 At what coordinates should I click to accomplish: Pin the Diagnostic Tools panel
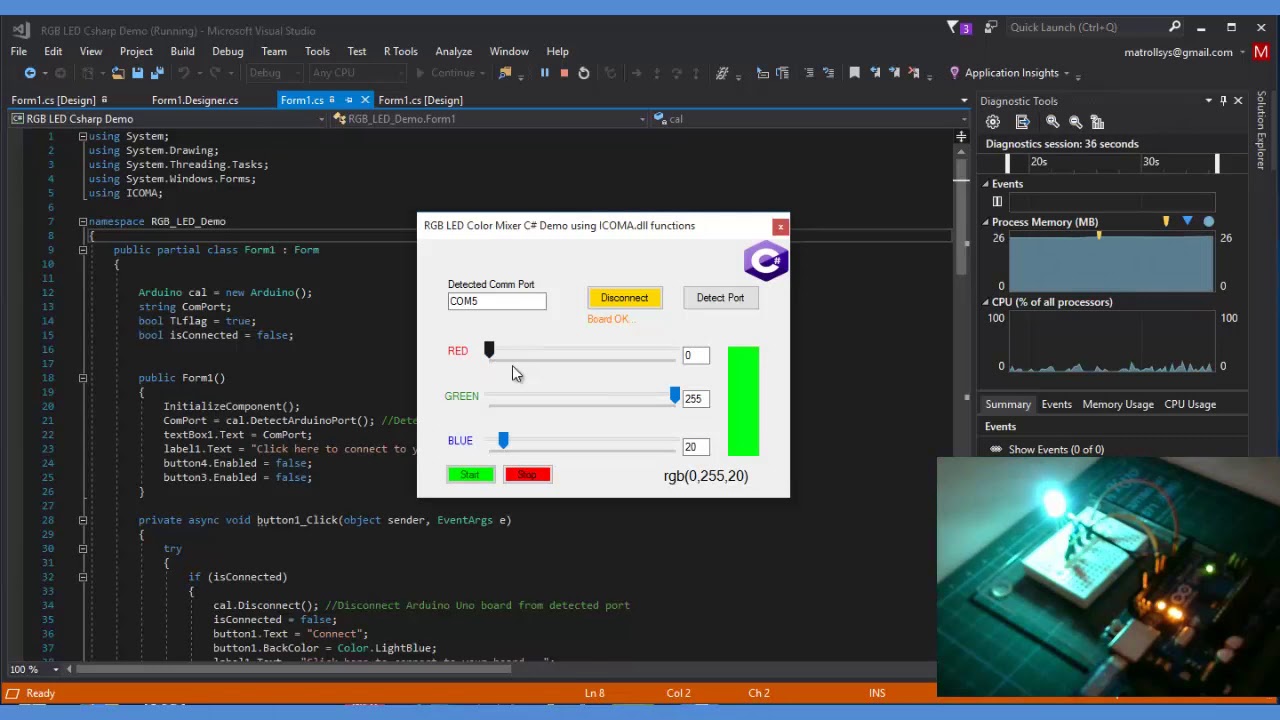[x=1223, y=101]
